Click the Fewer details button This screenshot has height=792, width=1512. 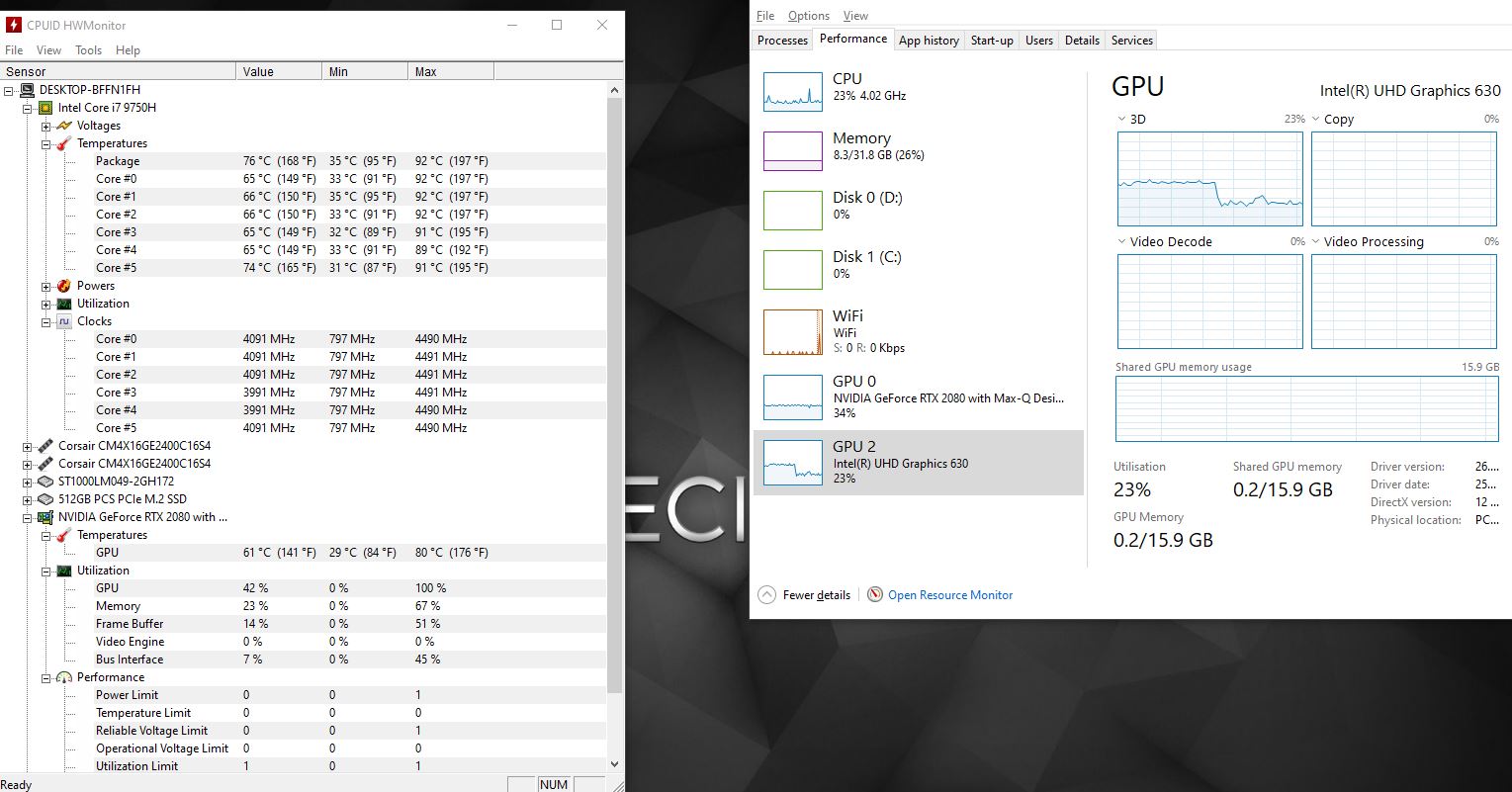click(804, 595)
